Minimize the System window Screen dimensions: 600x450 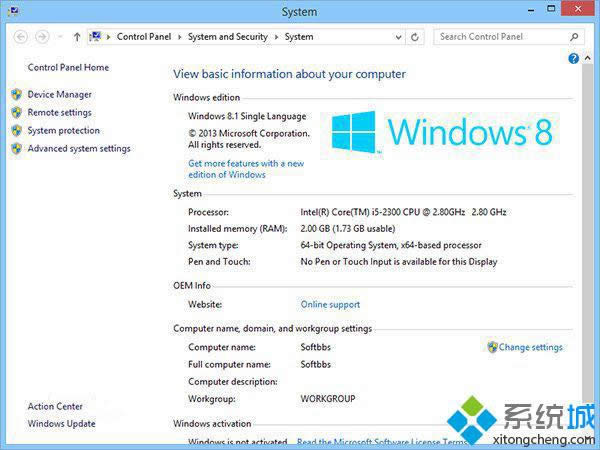[x=531, y=11]
